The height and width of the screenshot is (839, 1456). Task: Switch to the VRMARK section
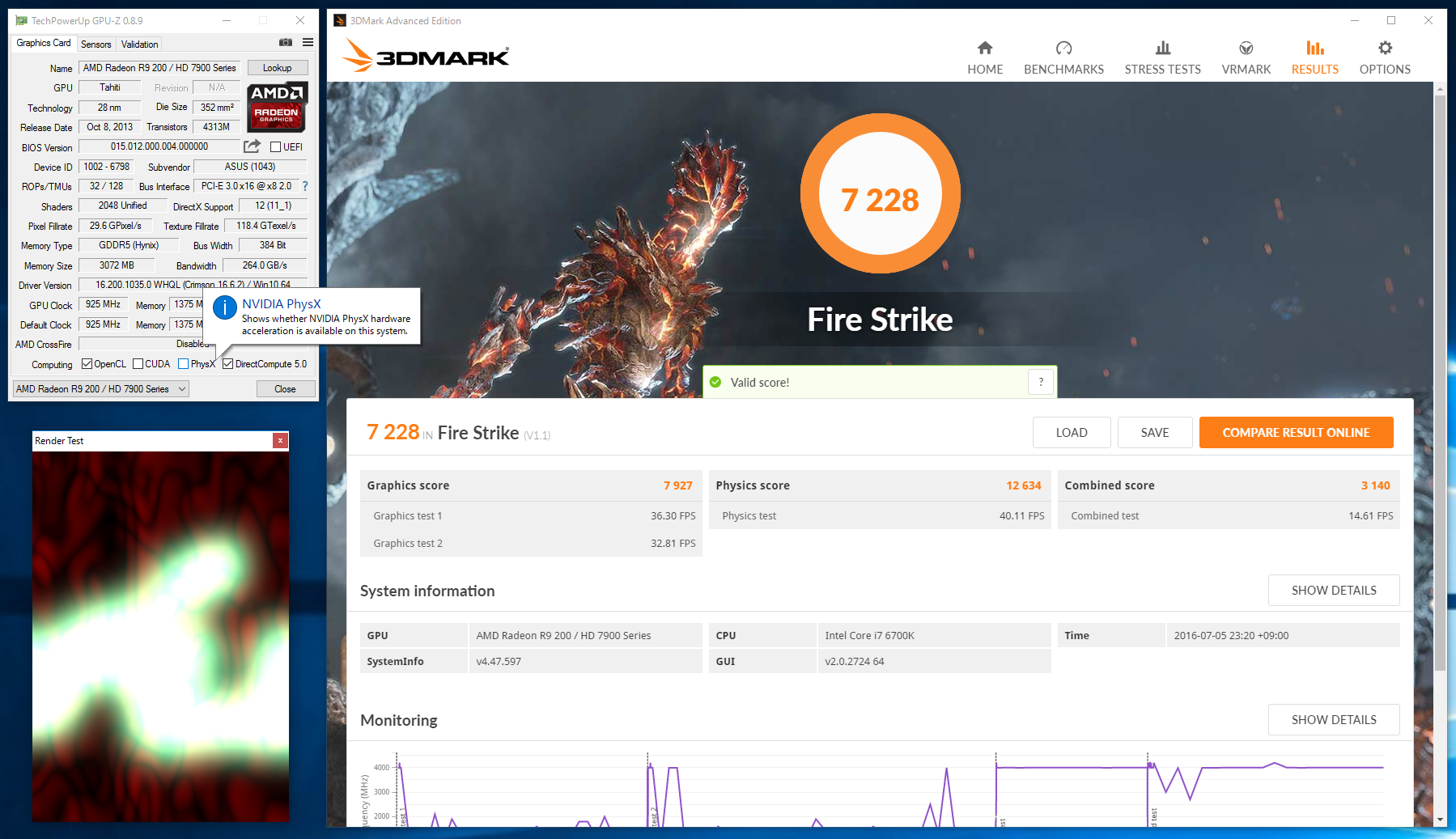pos(1246,58)
